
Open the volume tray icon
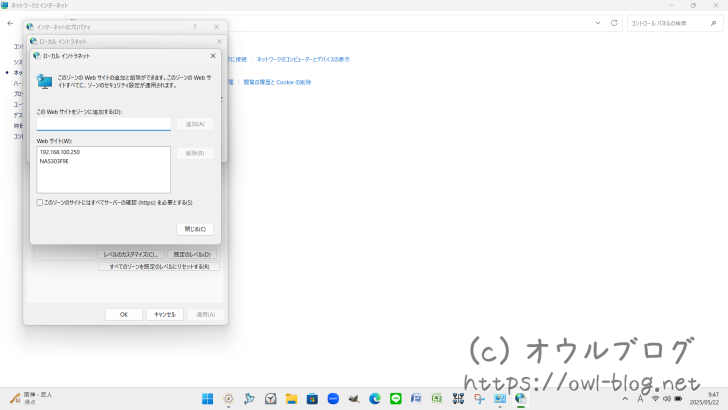[667, 398]
